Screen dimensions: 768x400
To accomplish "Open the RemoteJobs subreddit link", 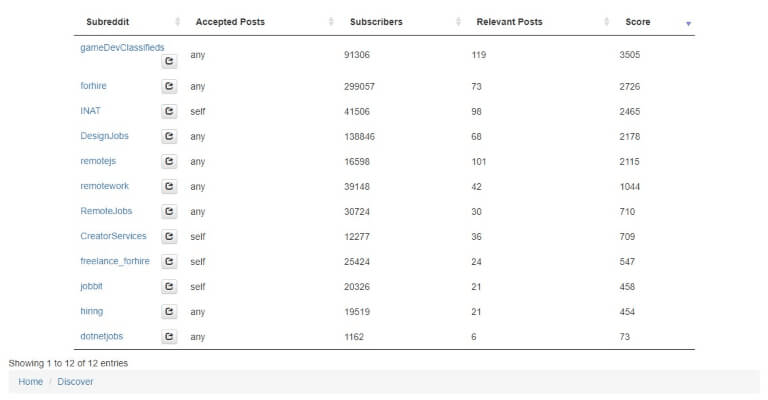I will pyautogui.click(x=106, y=211).
